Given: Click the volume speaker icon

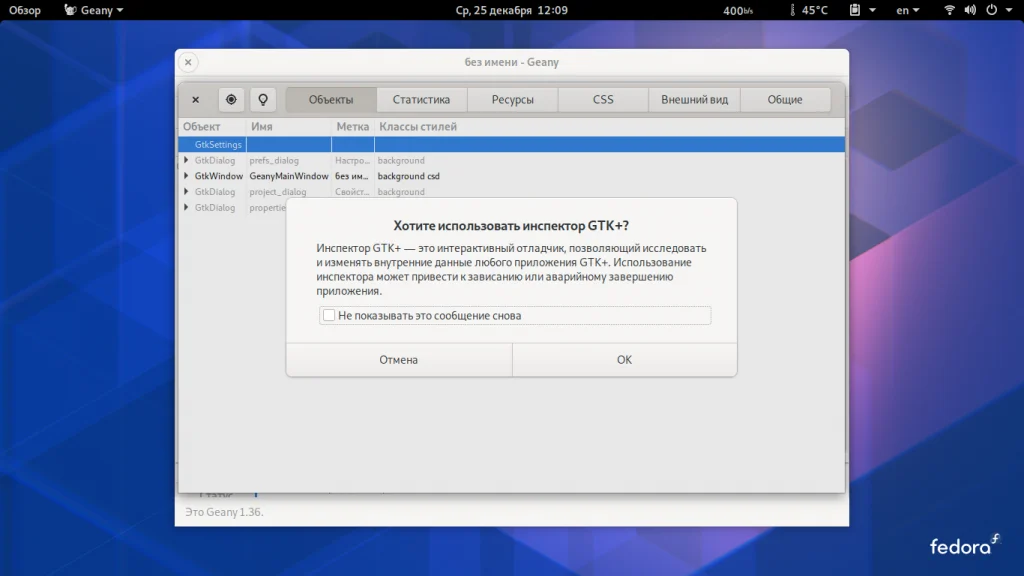Looking at the screenshot, I should point(970,10).
